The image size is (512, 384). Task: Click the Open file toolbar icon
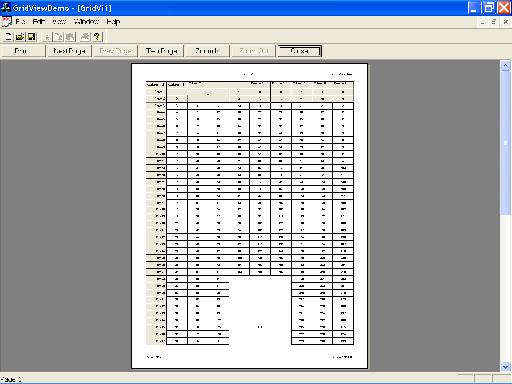click(x=20, y=37)
